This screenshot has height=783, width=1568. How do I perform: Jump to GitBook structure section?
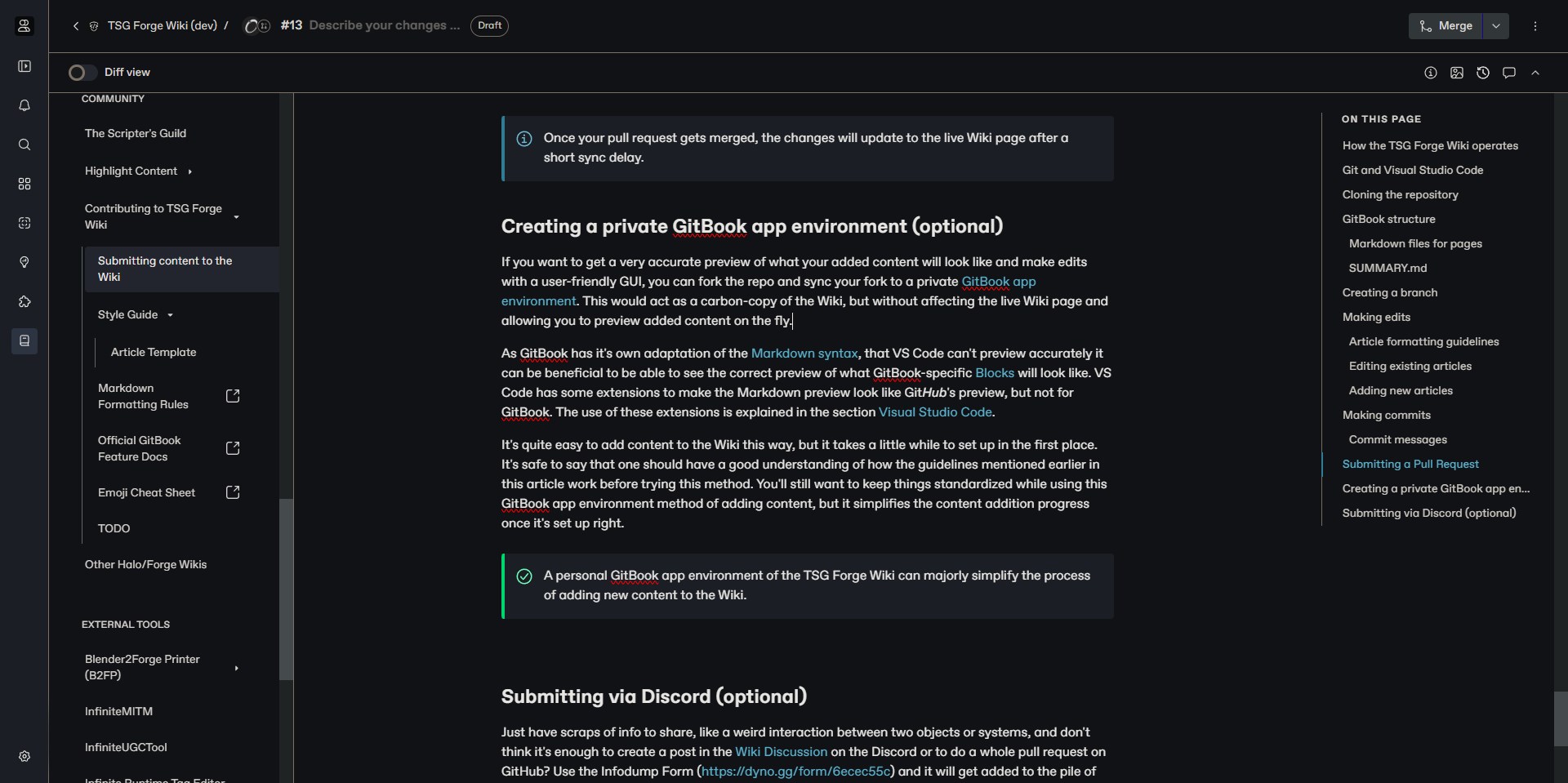pos(1388,220)
